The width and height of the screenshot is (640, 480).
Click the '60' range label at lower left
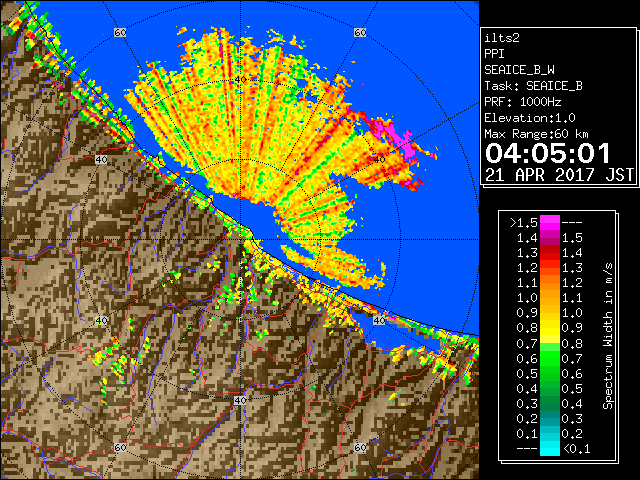tap(120, 447)
